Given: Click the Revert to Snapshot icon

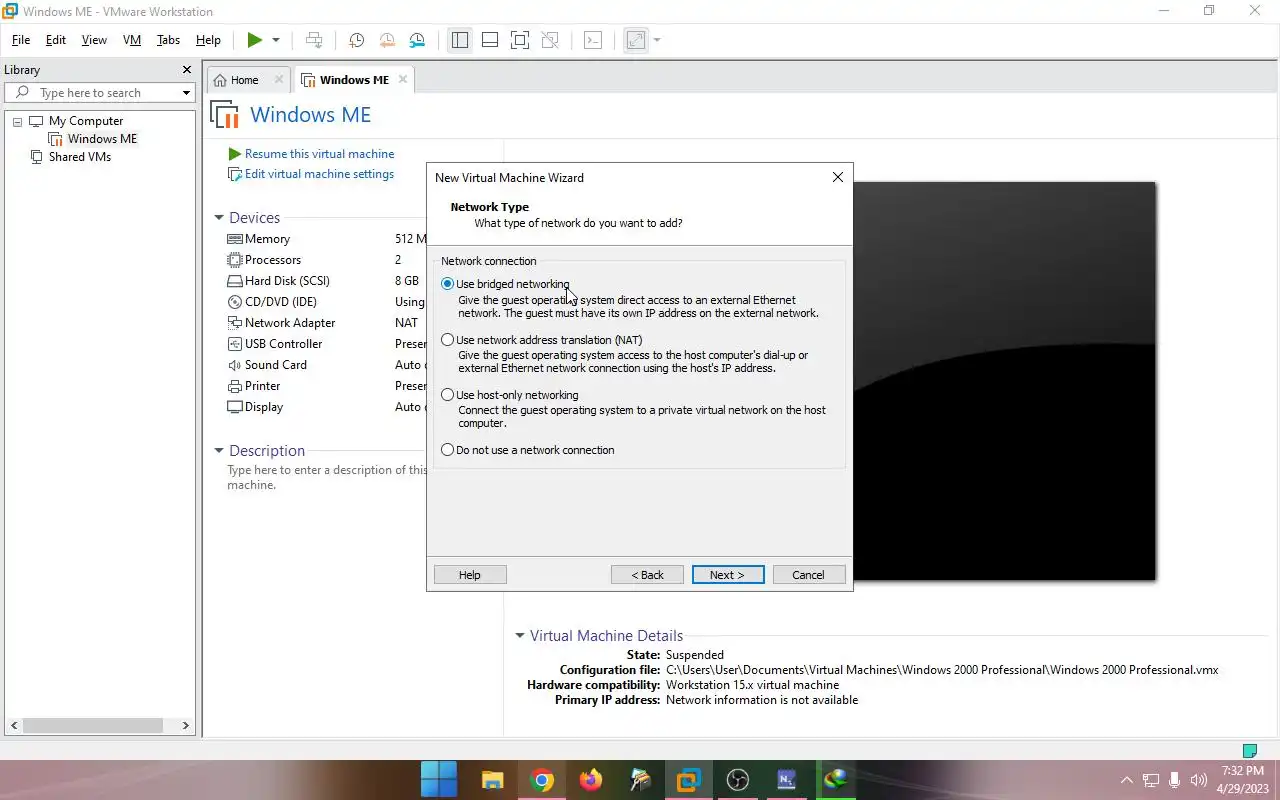Looking at the screenshot, I should pos(387,40).
